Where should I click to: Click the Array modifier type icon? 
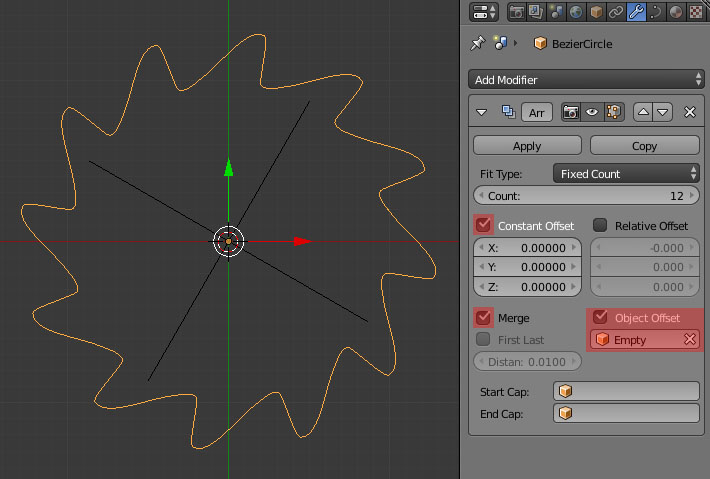(x=508, y=112)
